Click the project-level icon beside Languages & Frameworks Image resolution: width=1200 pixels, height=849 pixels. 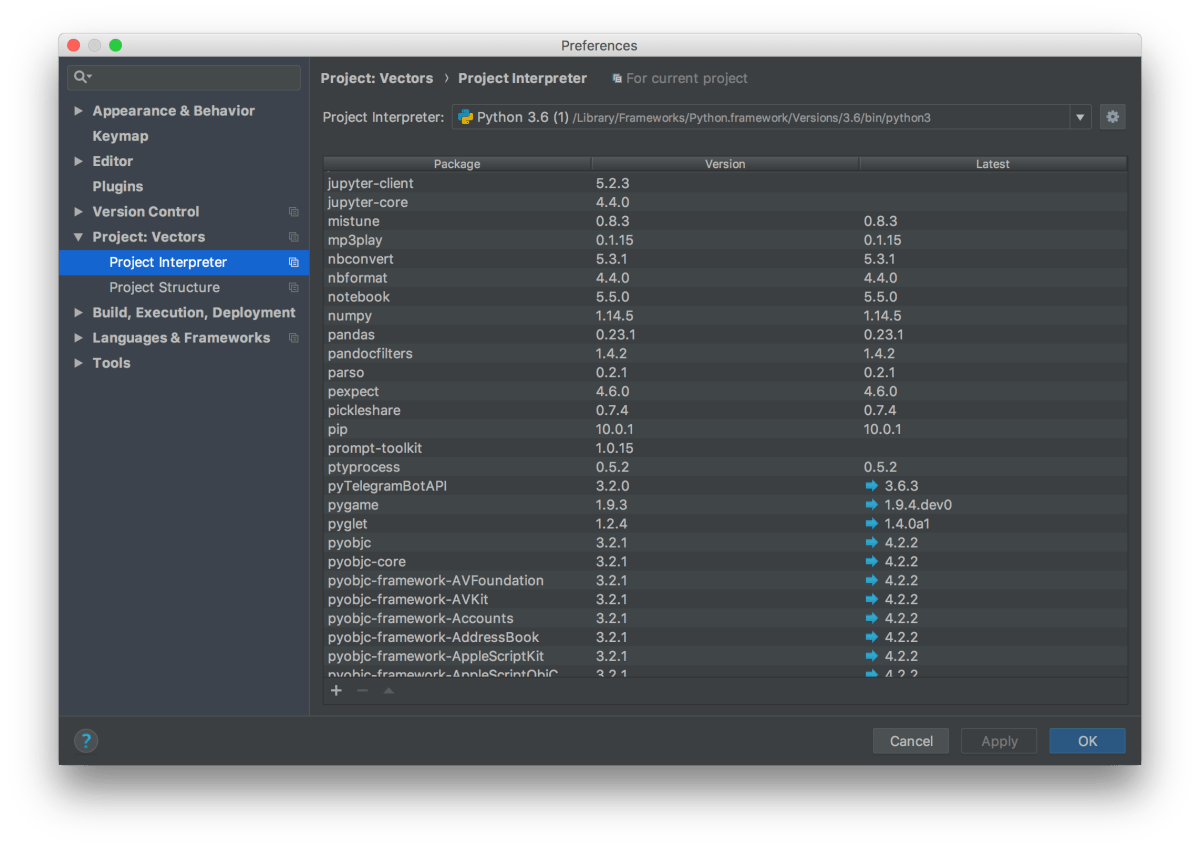(x=293, y=338)
